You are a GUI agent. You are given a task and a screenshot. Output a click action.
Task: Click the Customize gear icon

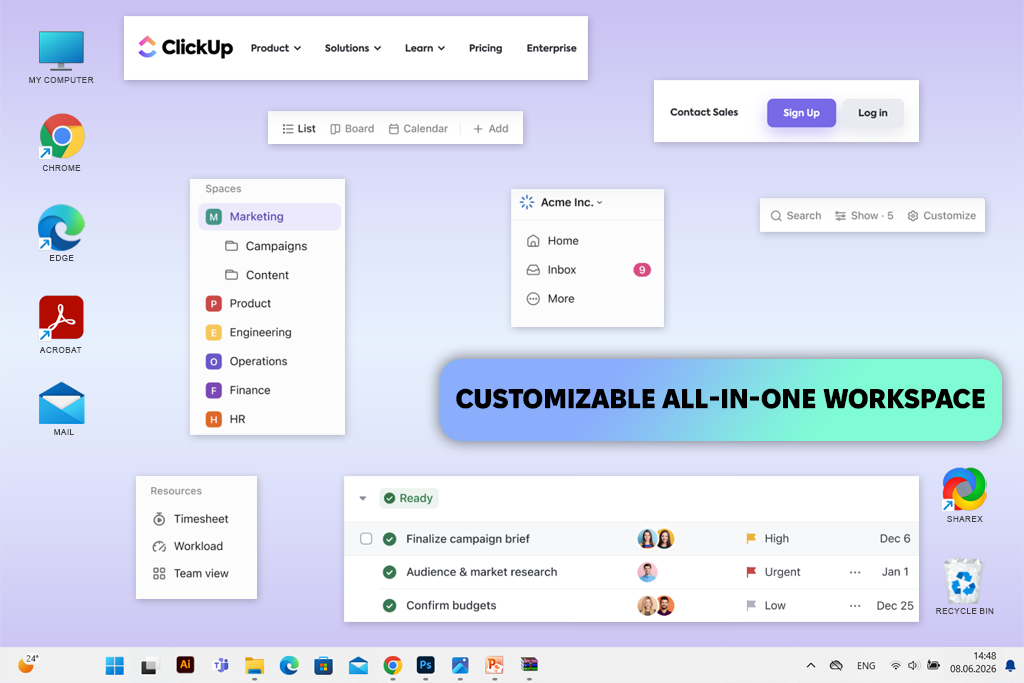pos(913,216)
